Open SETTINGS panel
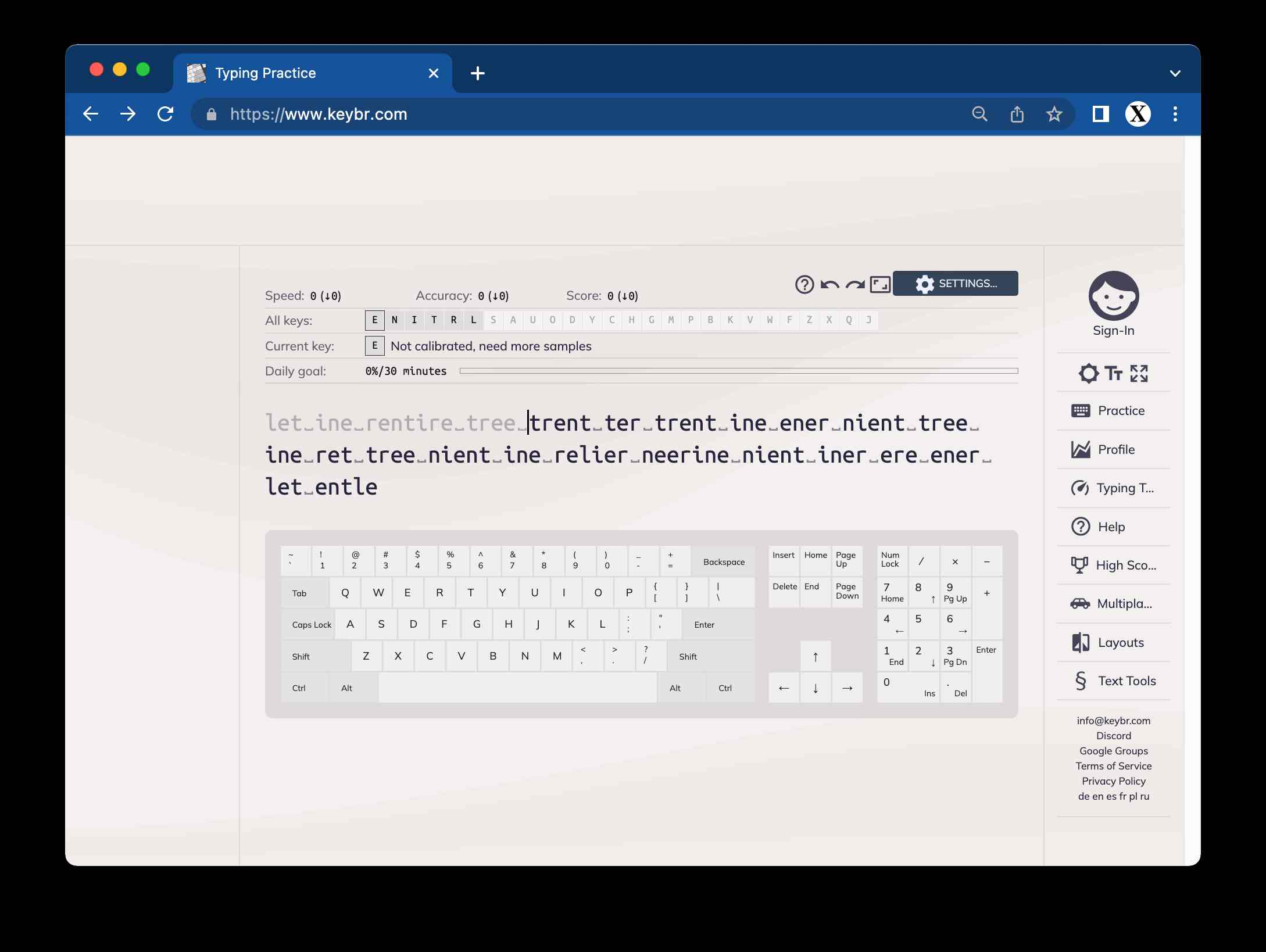Viewport: 1266px width, 952px height. 955,283
